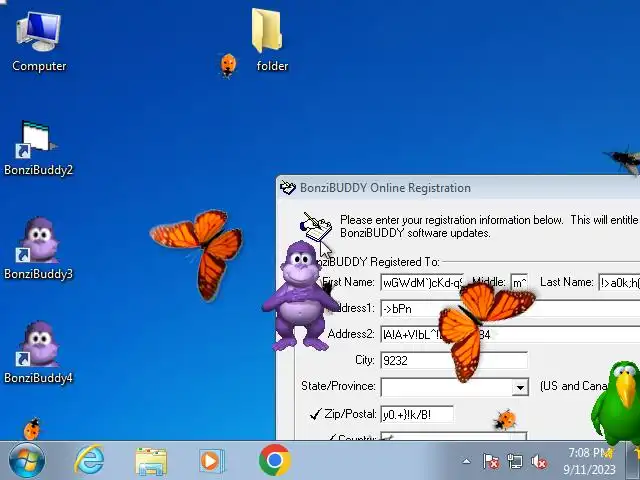The width and height of the screenshot is (640, 480).
Task: Select the BonziBuddy3 desktop shortcut
Action: [x=38, y=249]
